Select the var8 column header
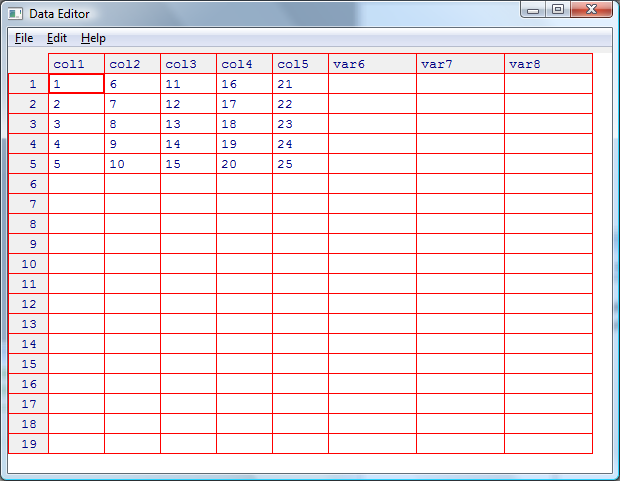 coord(548,64)
